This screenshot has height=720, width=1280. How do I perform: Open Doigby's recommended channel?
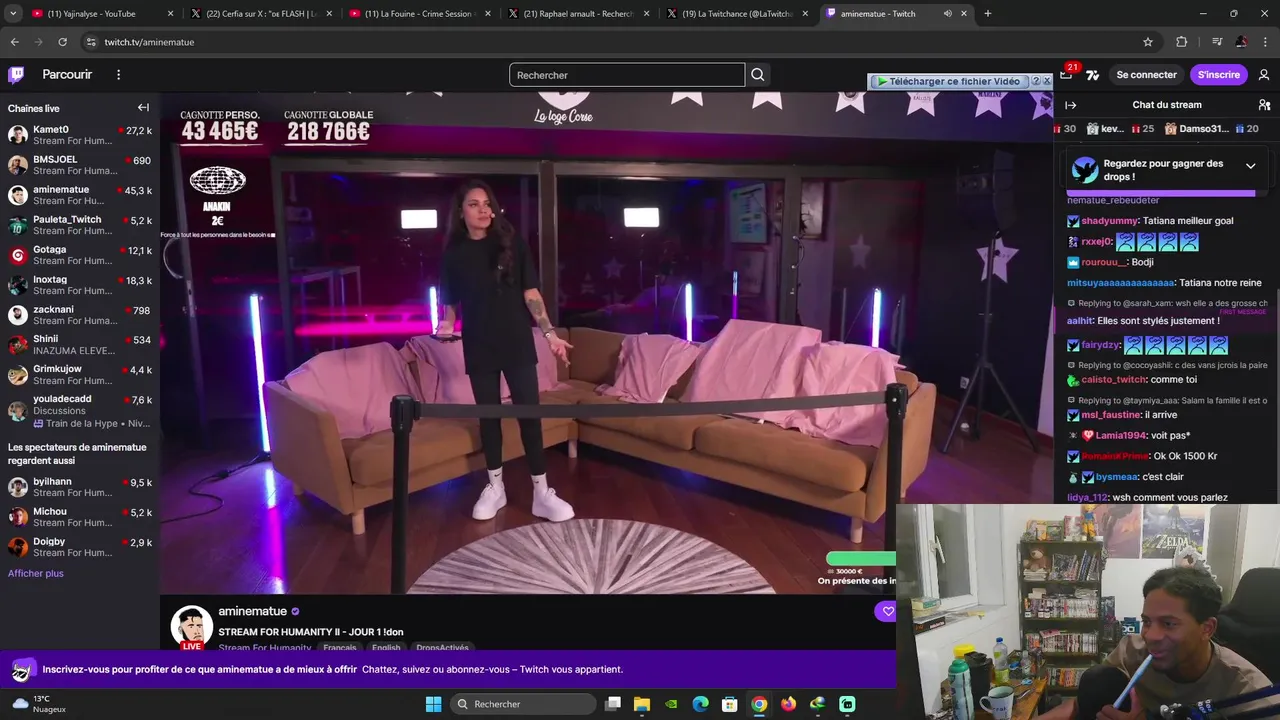pyautogui.click(x=80, y=547)
